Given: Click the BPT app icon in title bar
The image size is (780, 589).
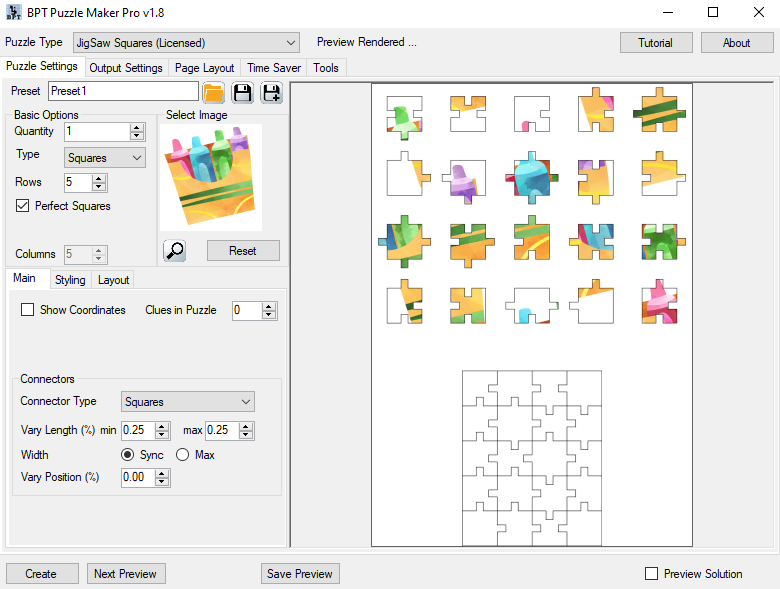Looking at the screenshot, I should pos(14,13).
